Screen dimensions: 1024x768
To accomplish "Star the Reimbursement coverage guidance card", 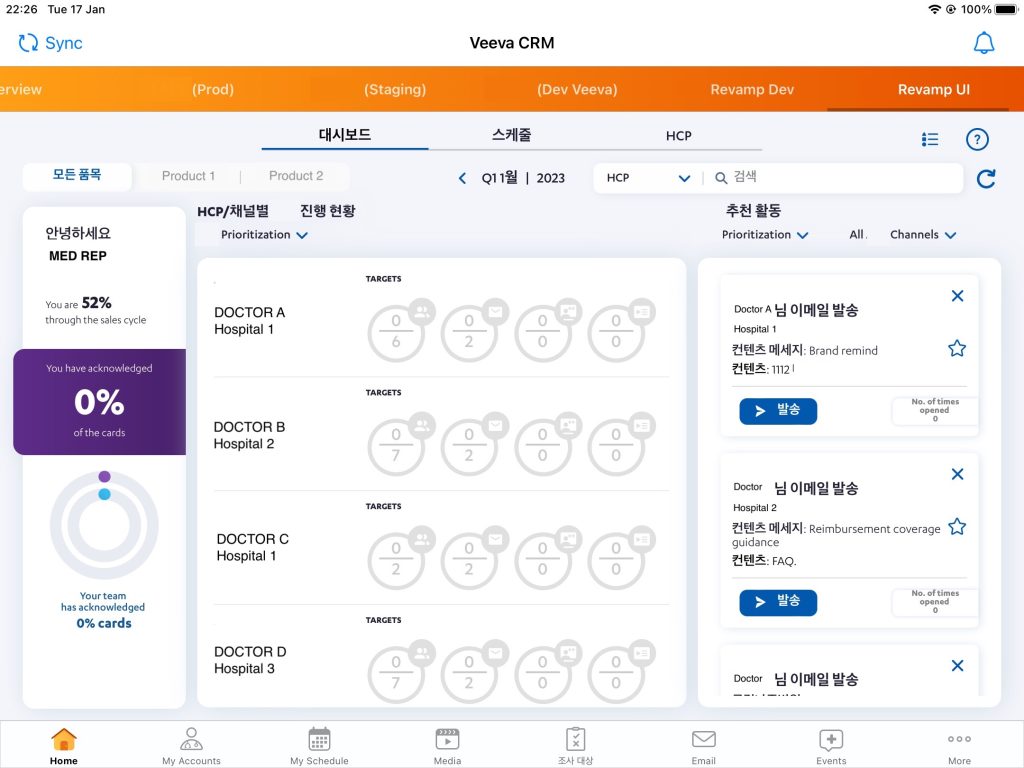I will [x=957, y=527].
